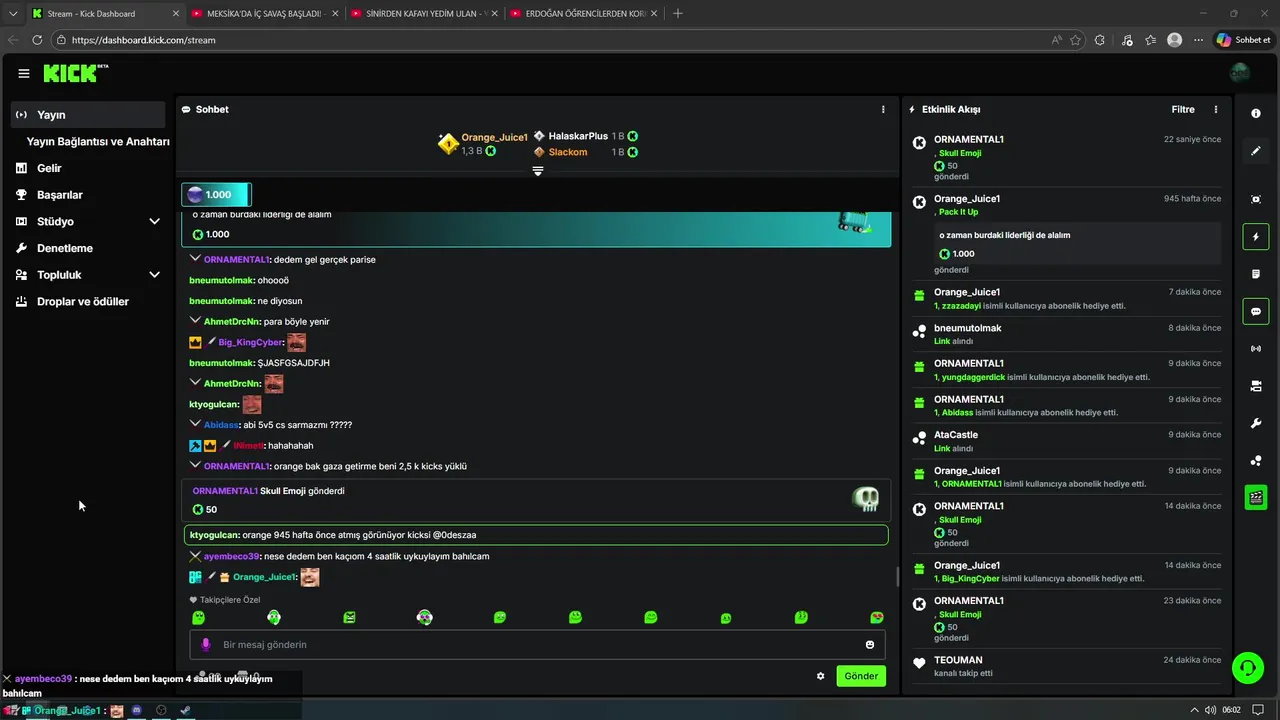Click the browser reload button
Viewport: 1280px width, 720px height.
[x=37, y=40]
